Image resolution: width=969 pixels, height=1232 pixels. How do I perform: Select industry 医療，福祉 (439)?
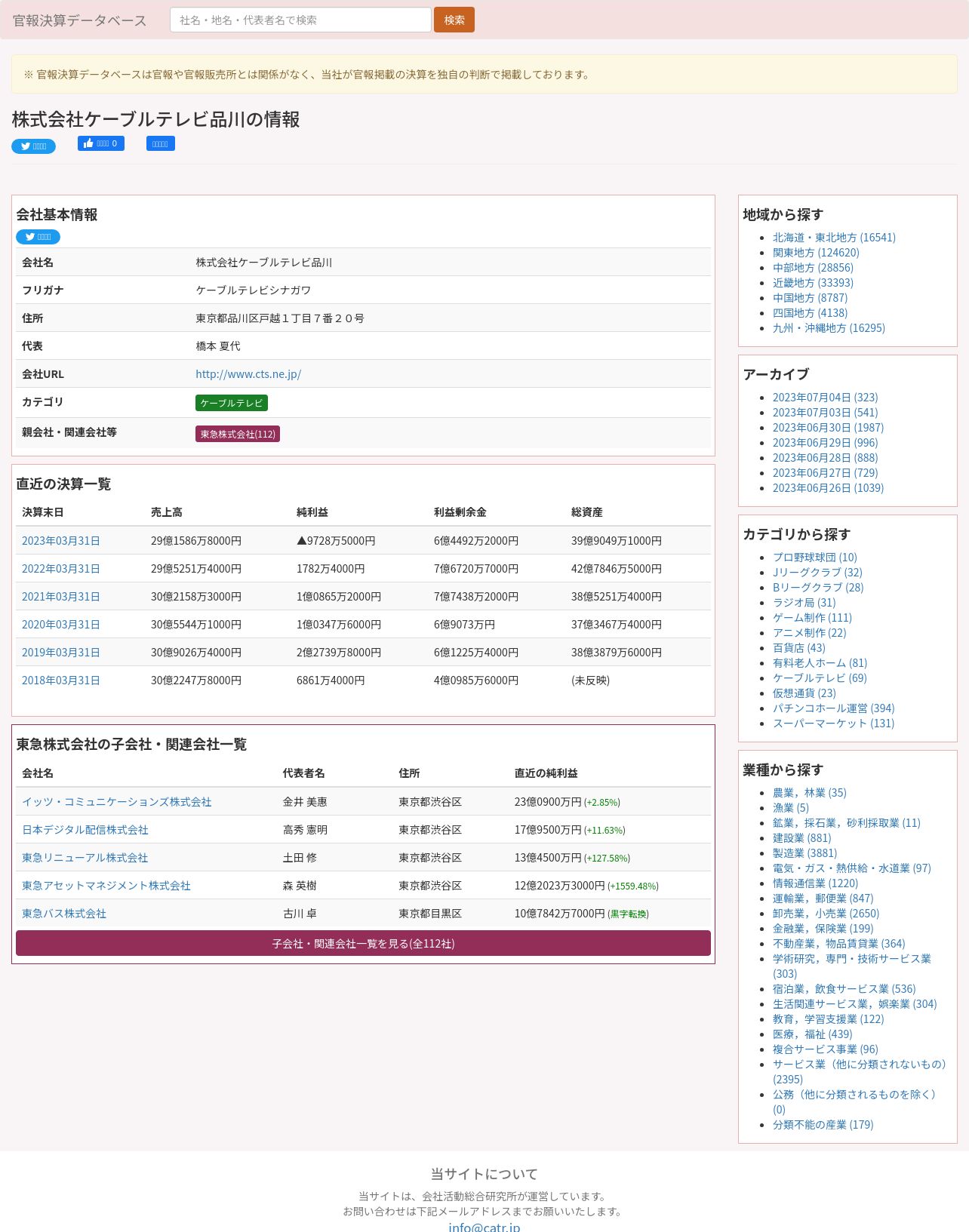812,1034
